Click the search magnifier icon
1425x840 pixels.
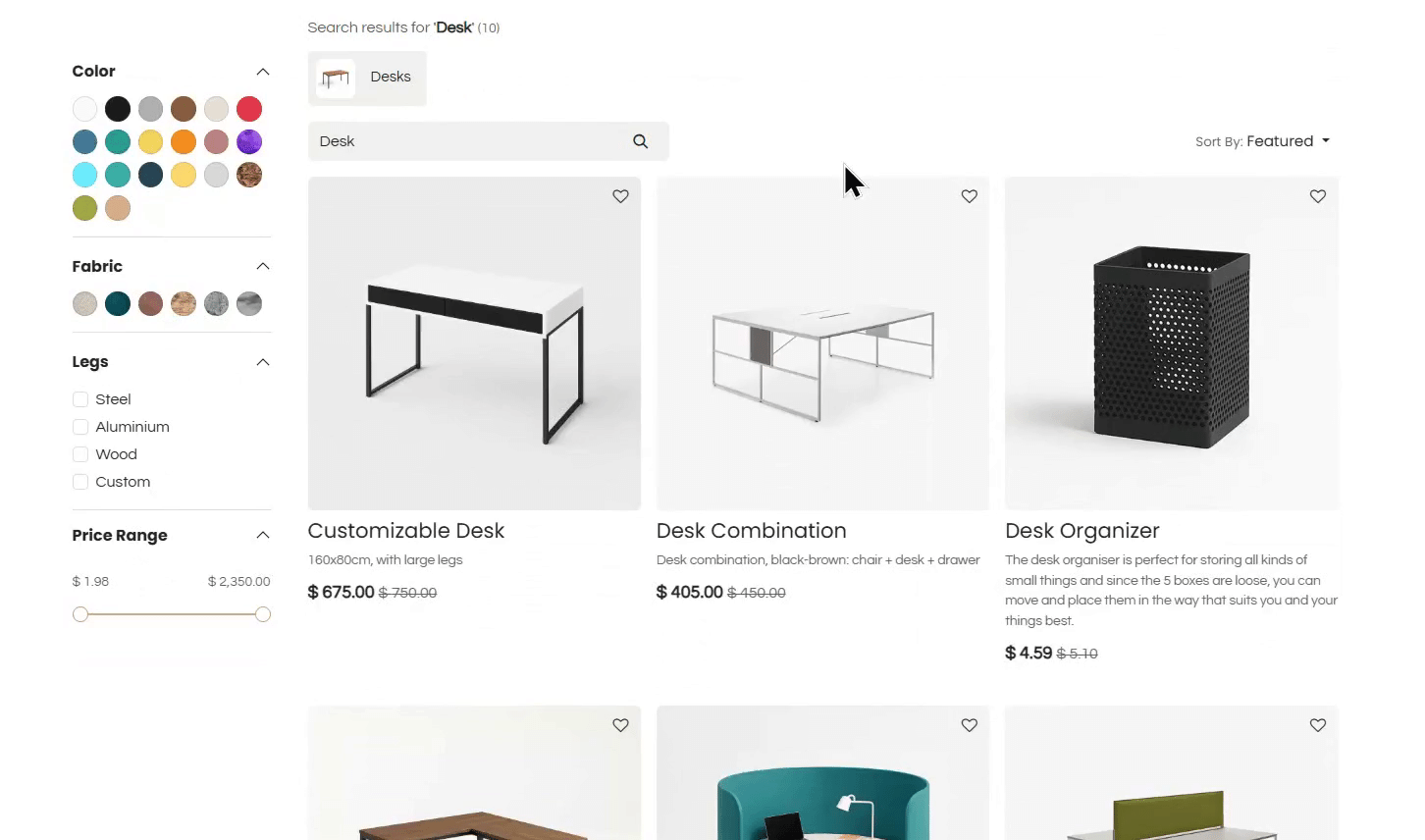click(640, 141)
